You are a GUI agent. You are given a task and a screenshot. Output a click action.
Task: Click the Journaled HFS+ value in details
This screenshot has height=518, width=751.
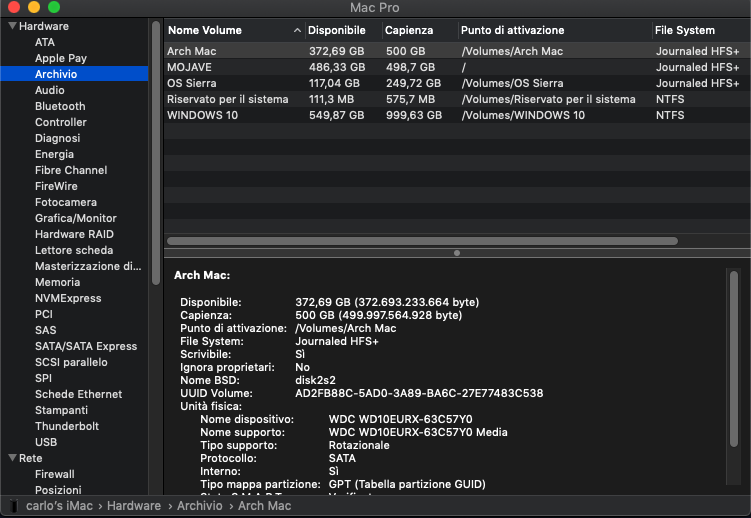(x=337, y=341)
